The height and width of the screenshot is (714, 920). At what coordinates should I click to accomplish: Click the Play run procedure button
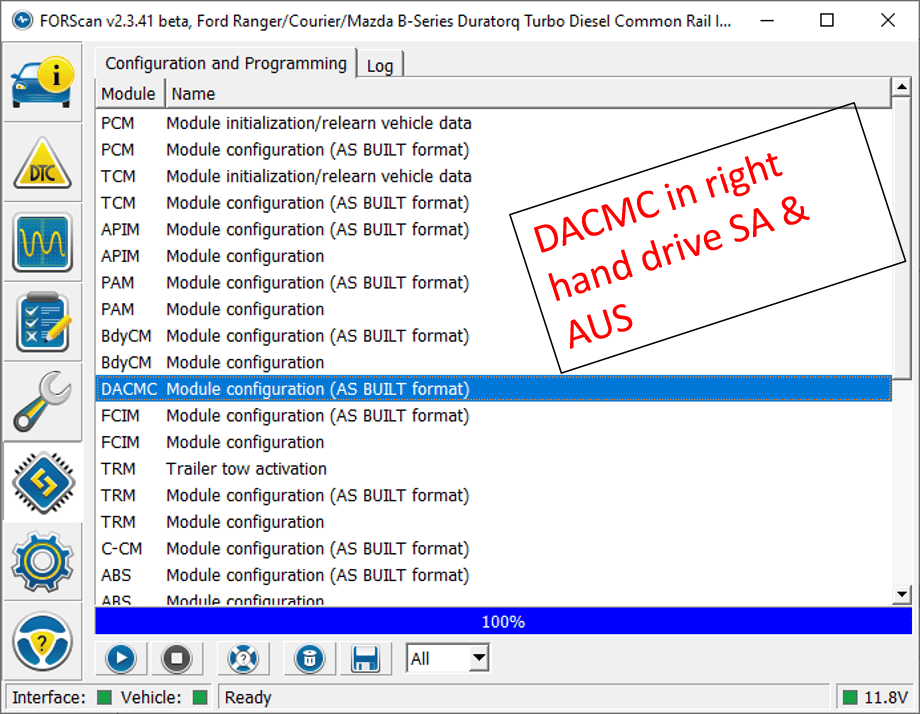tap(121, 658)
